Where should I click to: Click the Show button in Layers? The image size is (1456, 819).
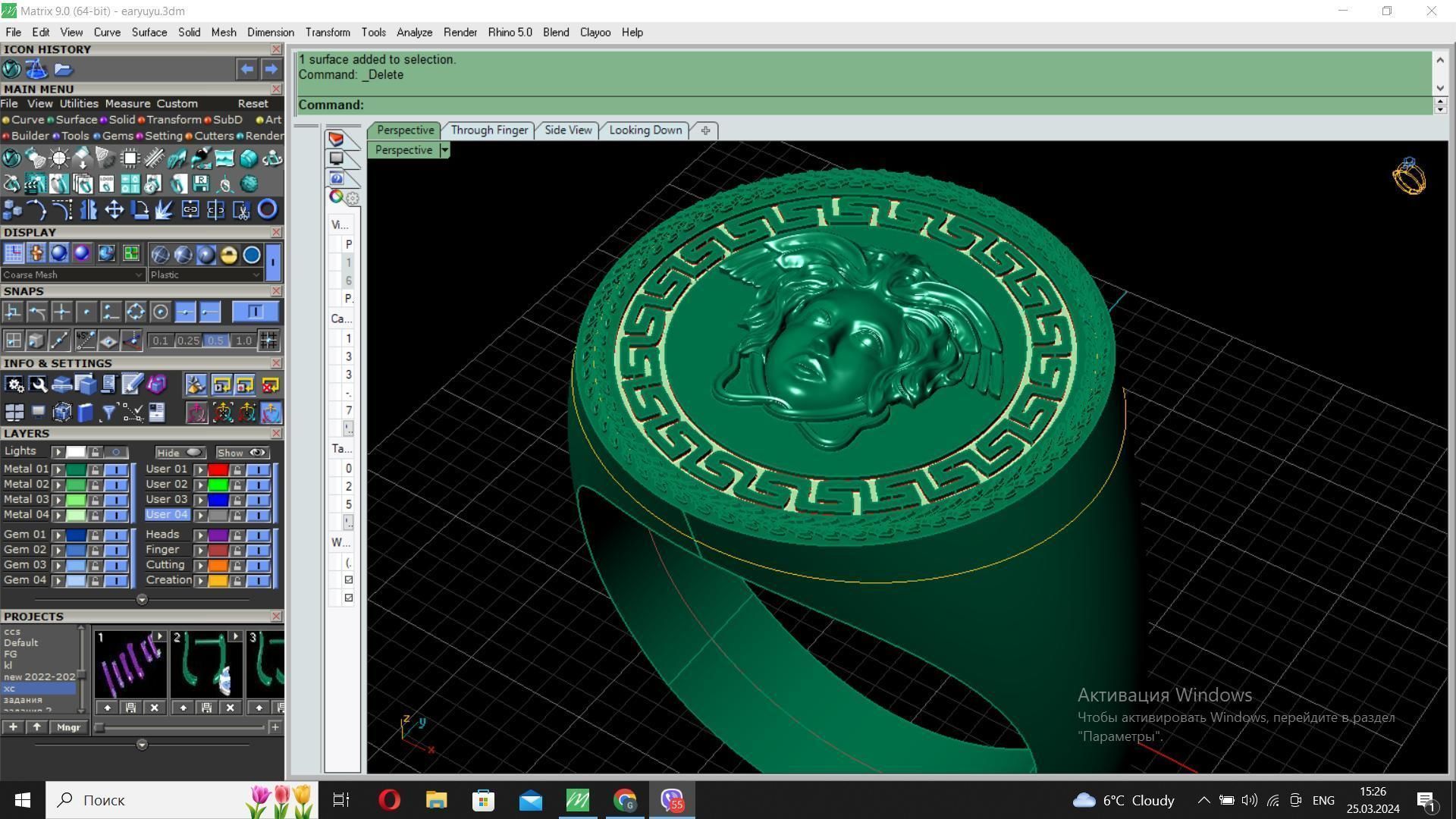[x=242, y=453]
